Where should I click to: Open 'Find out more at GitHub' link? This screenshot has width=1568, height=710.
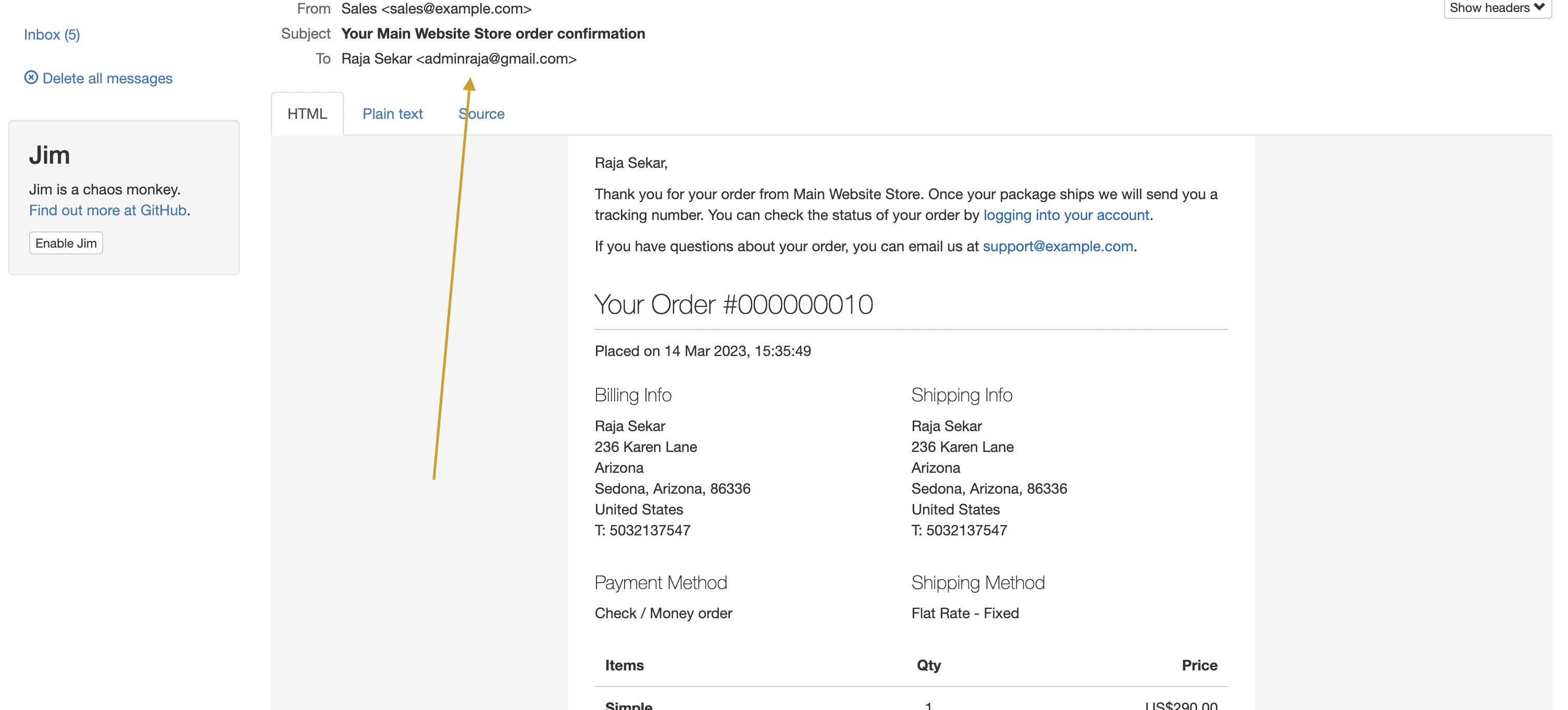tap(108, 210)
